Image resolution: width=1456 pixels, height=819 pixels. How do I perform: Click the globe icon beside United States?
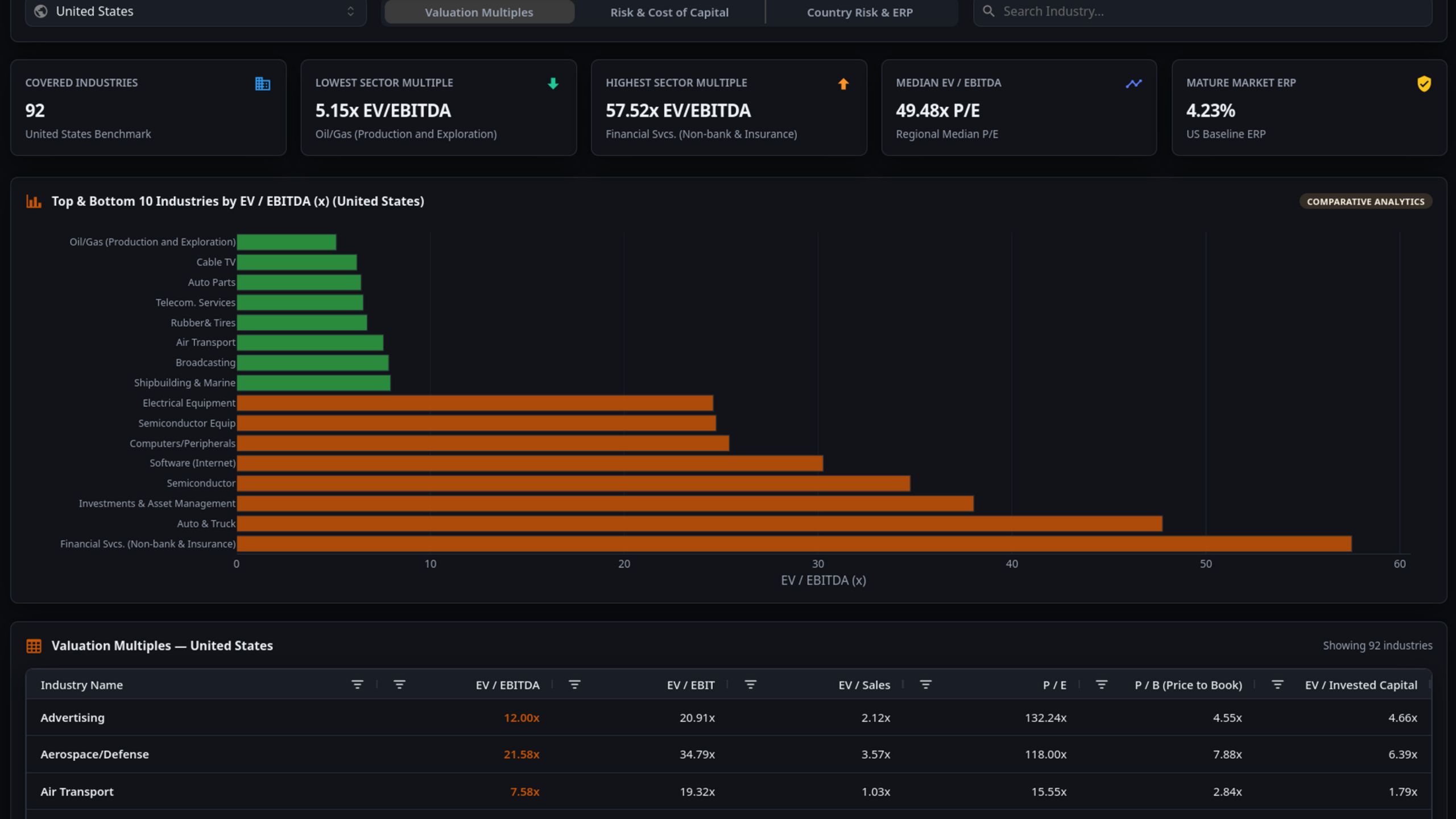40,11
